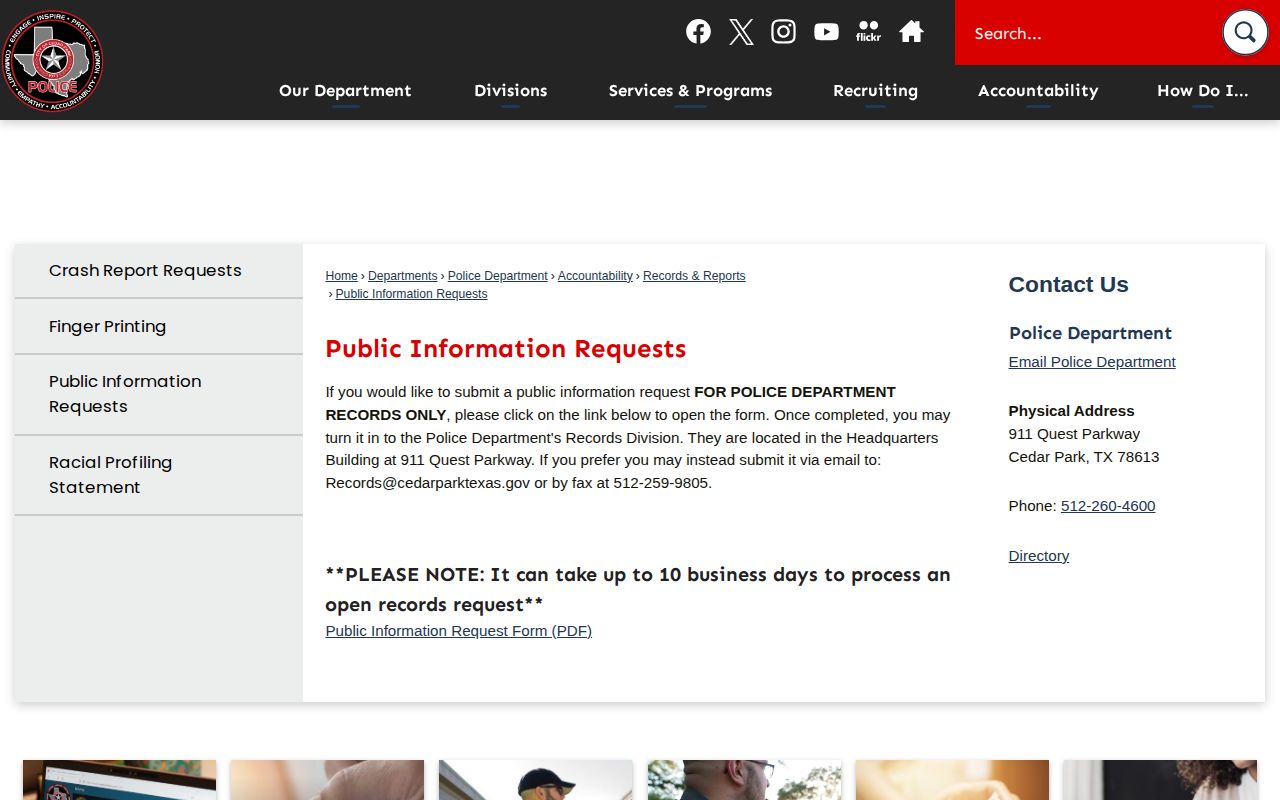Select Public Information Requests sidebar item
This screenshot has height=800, width=1280.
point(158,395)
